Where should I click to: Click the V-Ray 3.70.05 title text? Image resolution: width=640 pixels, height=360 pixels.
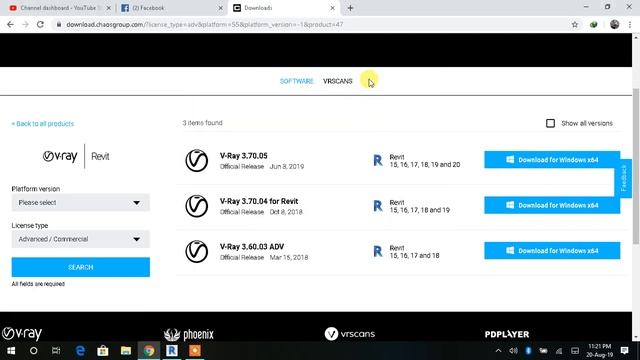244,156
